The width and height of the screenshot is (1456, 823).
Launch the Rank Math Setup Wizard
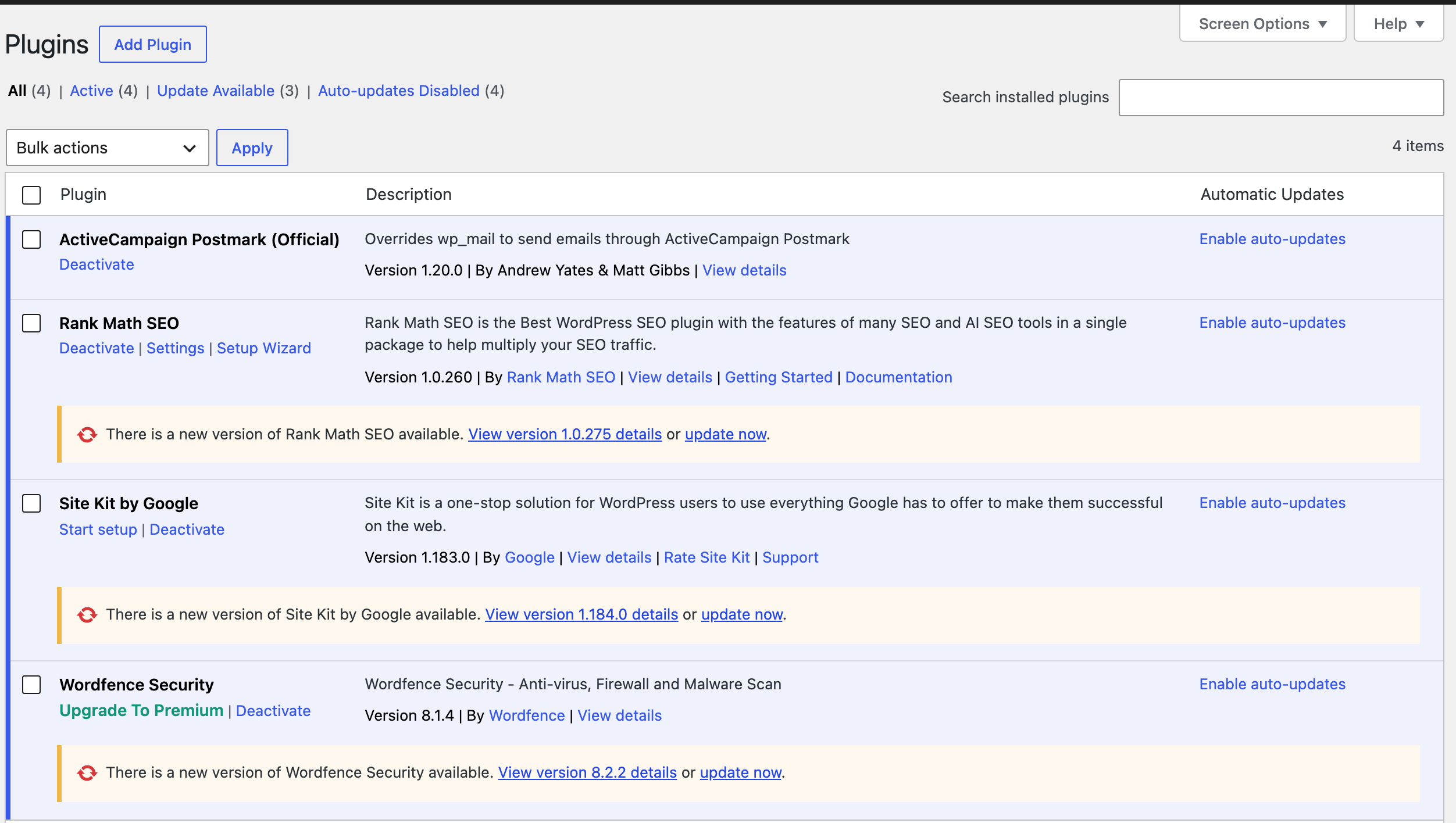(264, 348)
